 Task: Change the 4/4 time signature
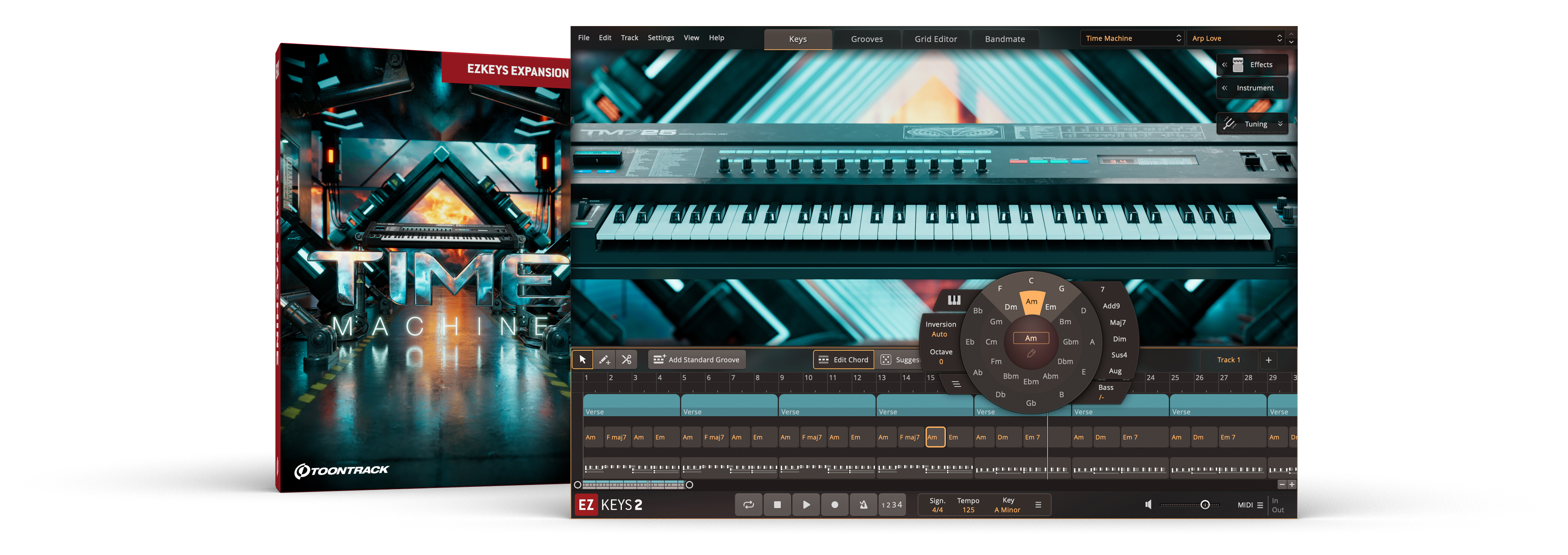point(938,510)
